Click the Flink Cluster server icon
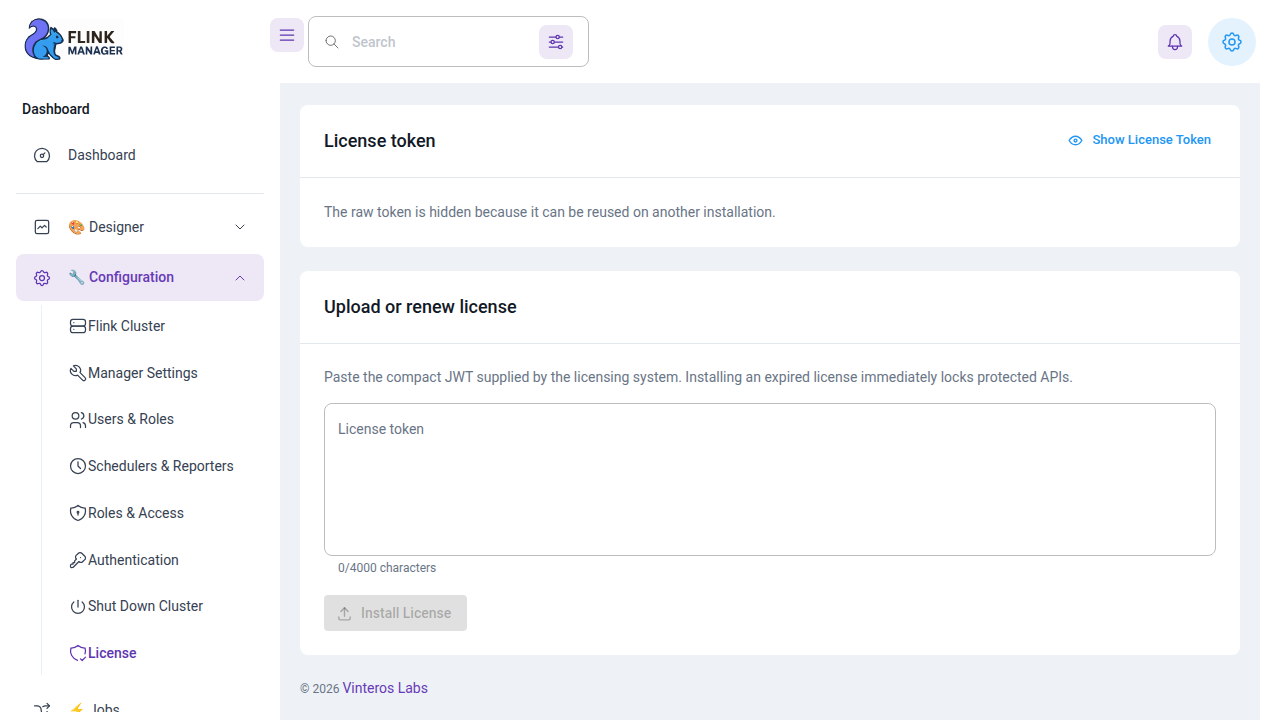Screen dimensions: 1280x720 pyautogui.click(x=78, y=326)
